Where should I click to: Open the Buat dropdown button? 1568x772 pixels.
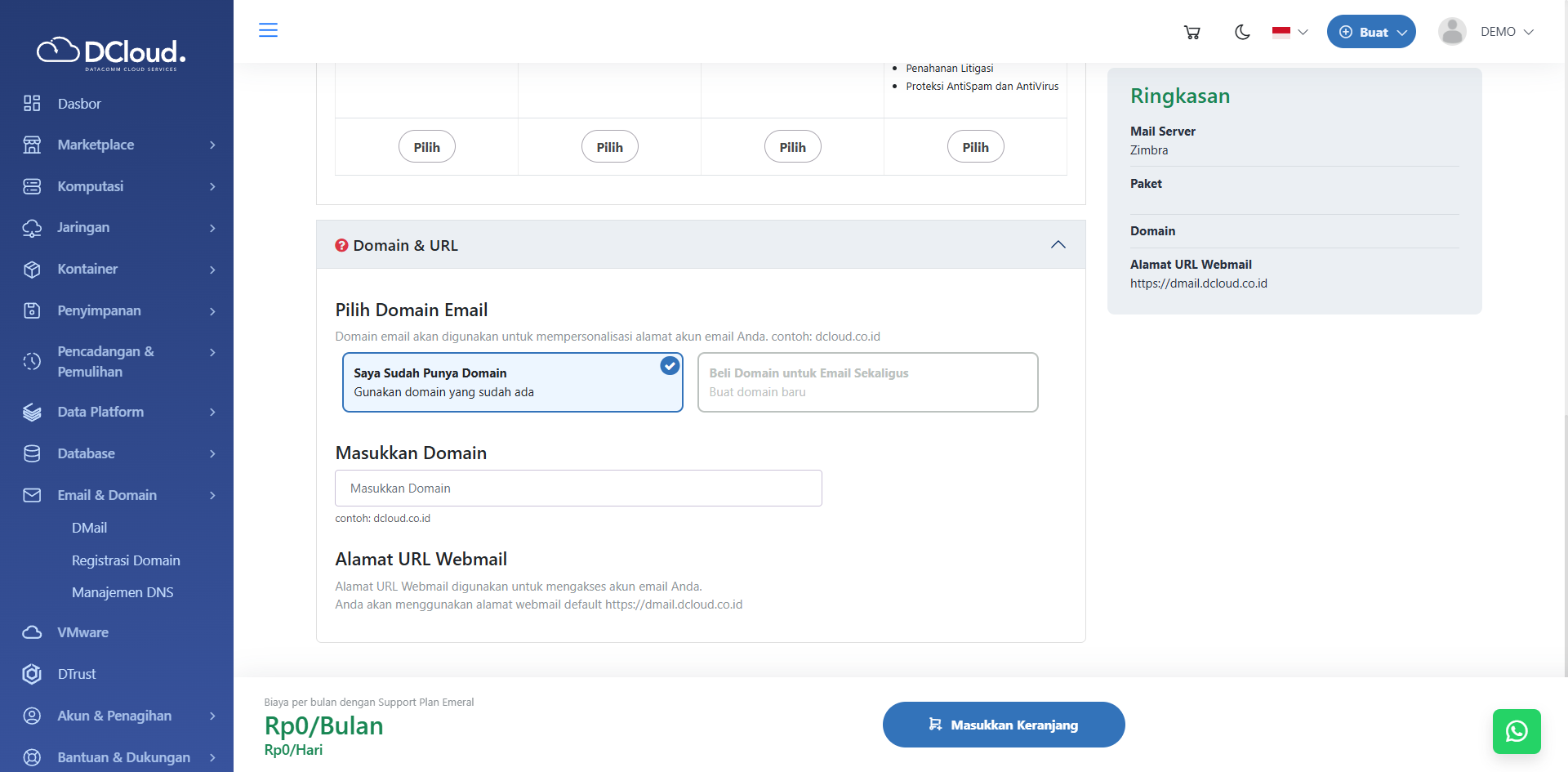[x=1370, y=32]
